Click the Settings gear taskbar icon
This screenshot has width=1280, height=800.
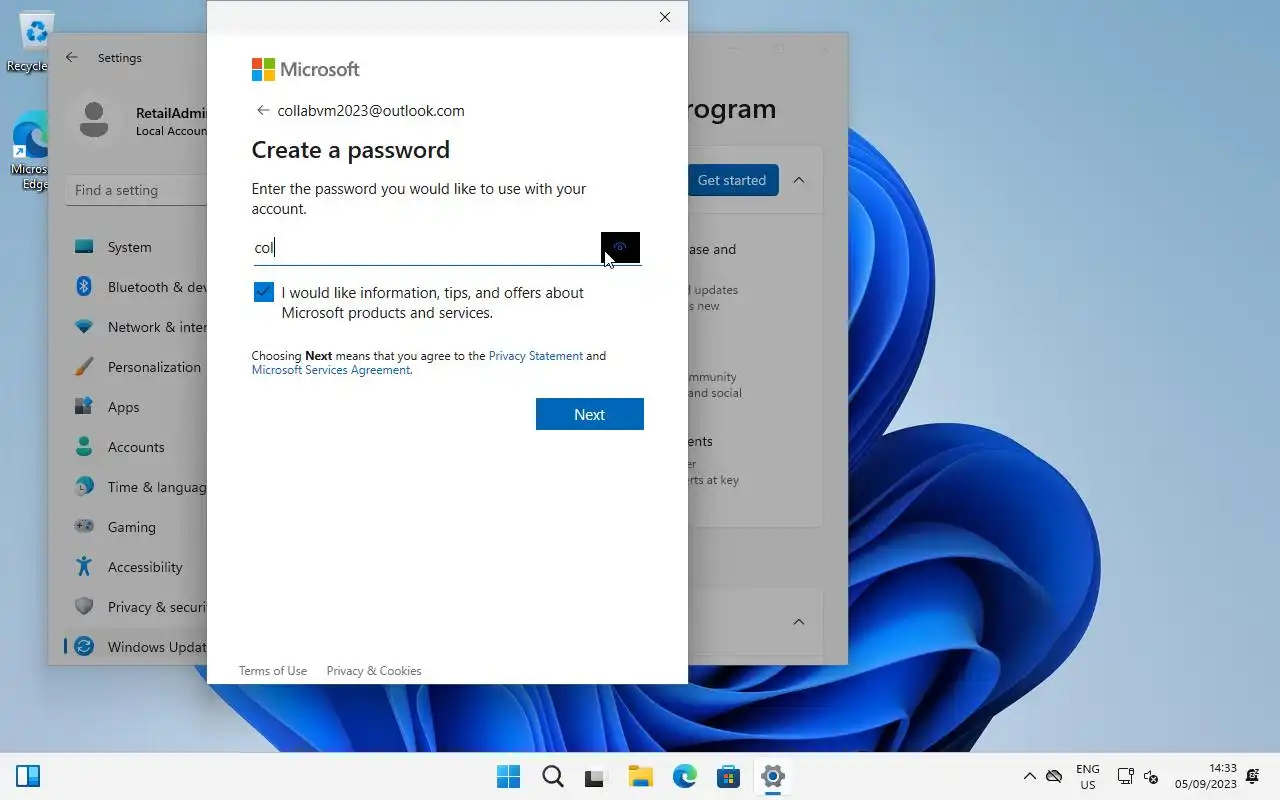pyautogui.click(x=772, y=776)
